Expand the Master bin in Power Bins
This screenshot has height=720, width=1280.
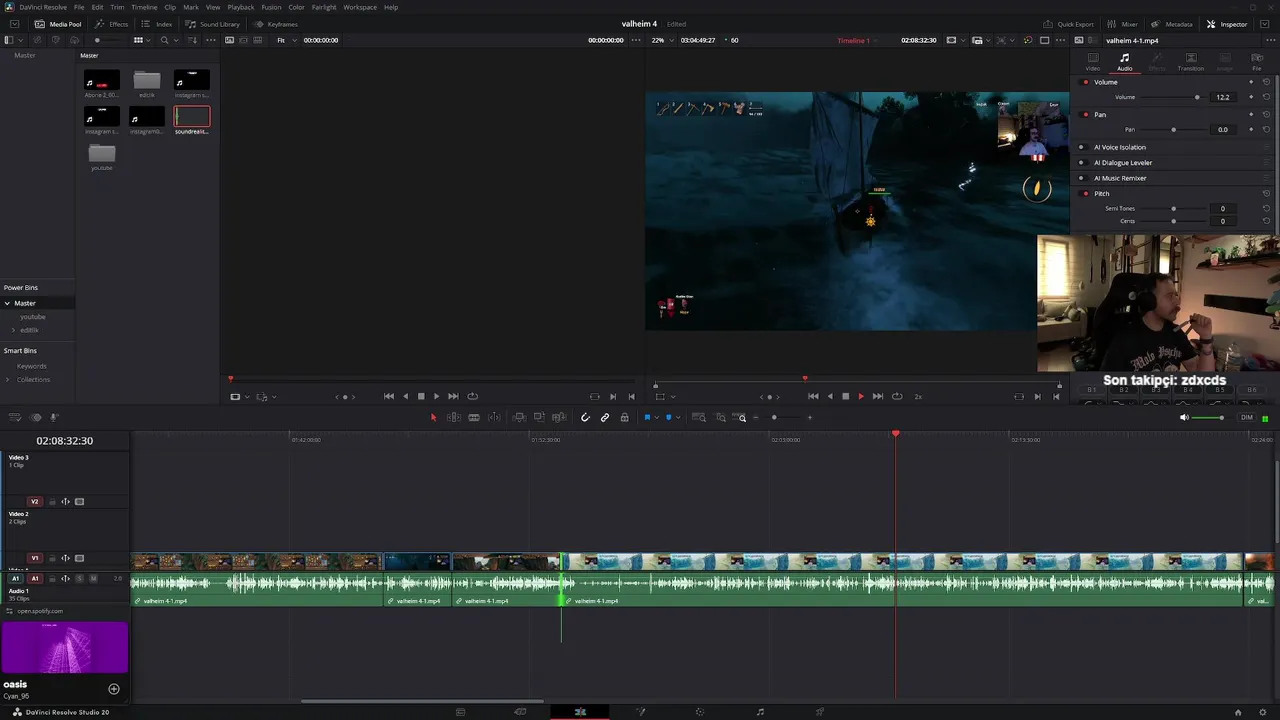point(7,303)
